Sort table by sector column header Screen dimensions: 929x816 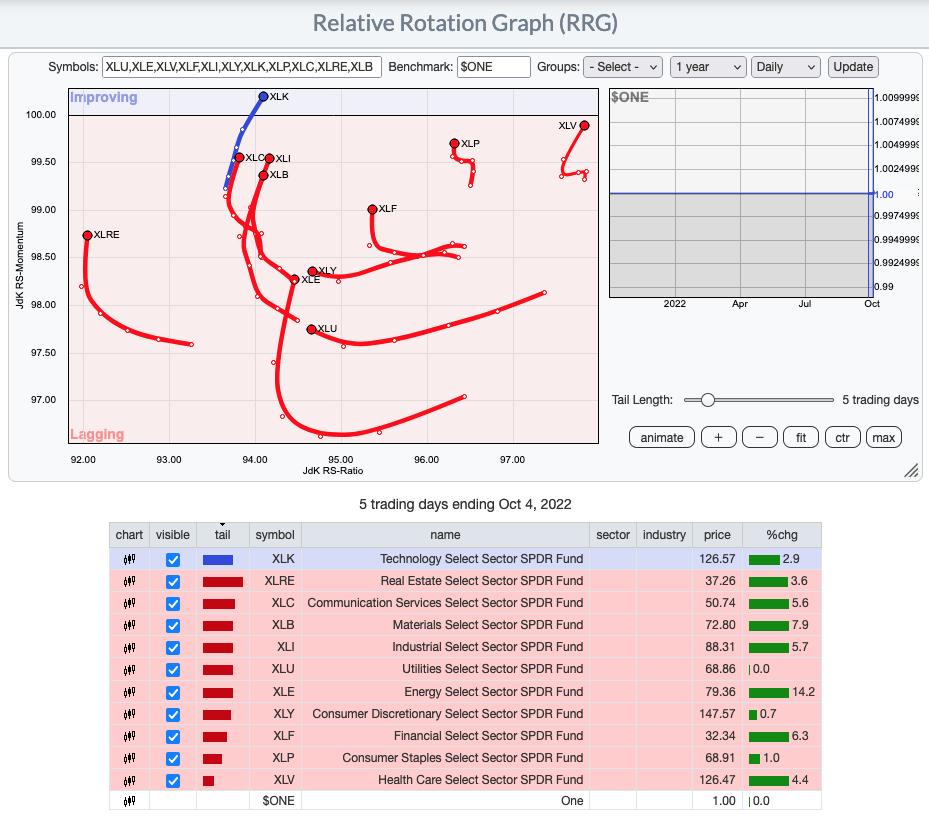[x=613, y=535]
